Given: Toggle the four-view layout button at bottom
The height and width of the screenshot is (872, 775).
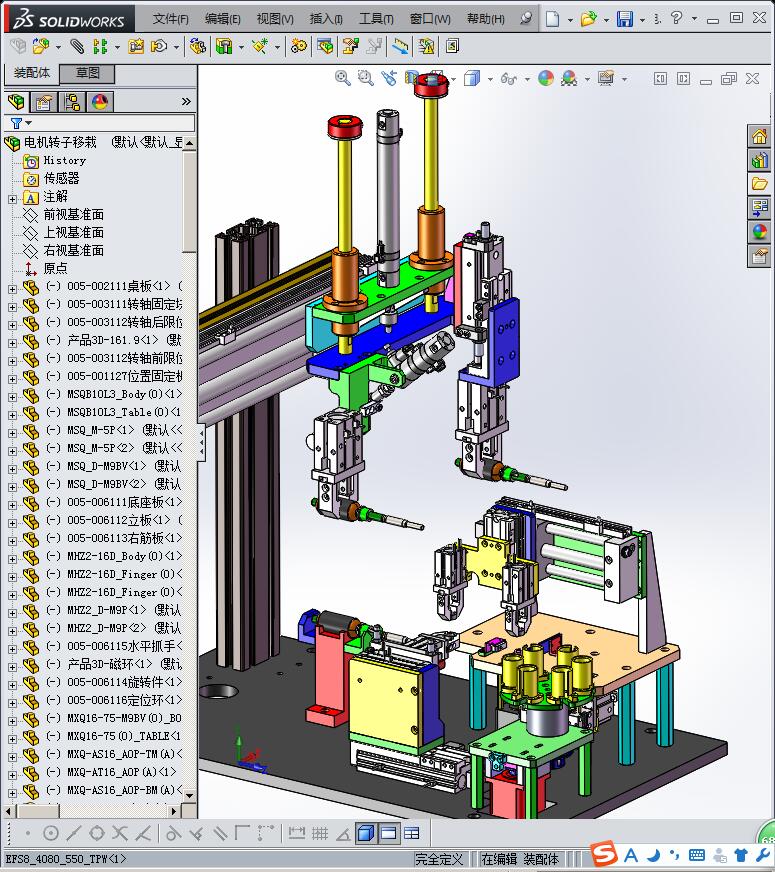Looking at the screenshot, I should tap(411, 833).
